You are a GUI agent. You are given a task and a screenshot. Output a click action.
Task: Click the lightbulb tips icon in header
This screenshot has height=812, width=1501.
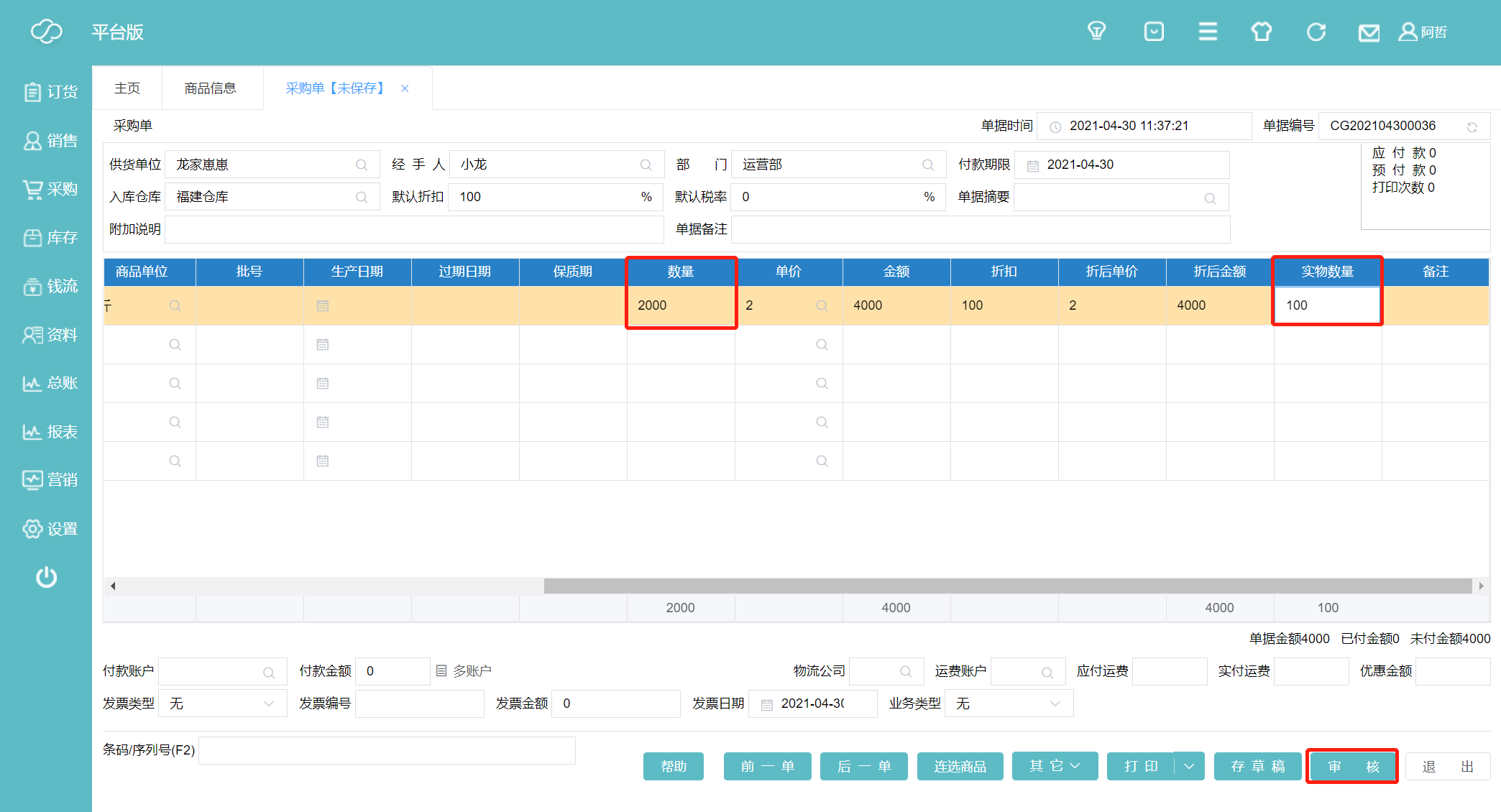[1096, 32]
